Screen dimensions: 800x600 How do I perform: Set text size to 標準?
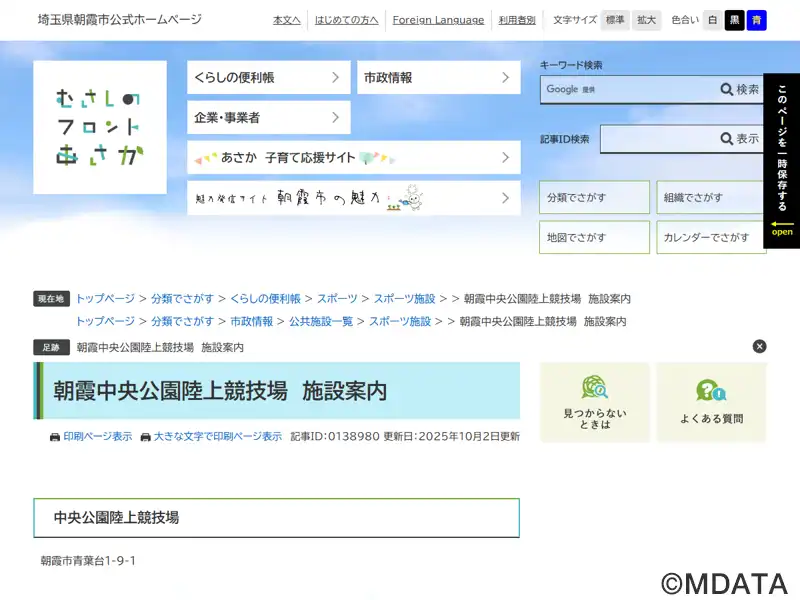[x=614, y=20]
